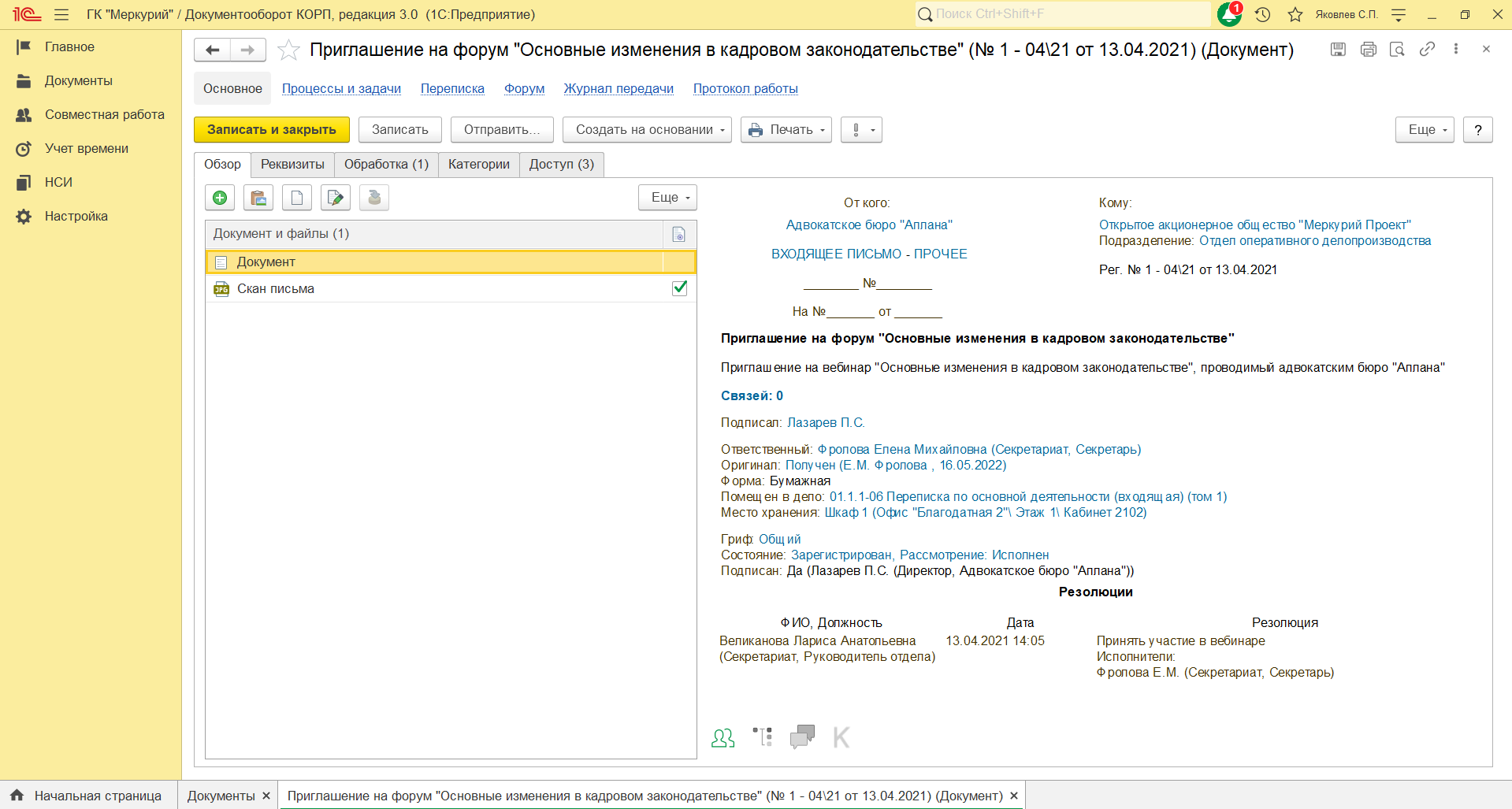Click the greyed stamp icon
The width and height of the screenshot is (1512, 809).
(374, 198)
